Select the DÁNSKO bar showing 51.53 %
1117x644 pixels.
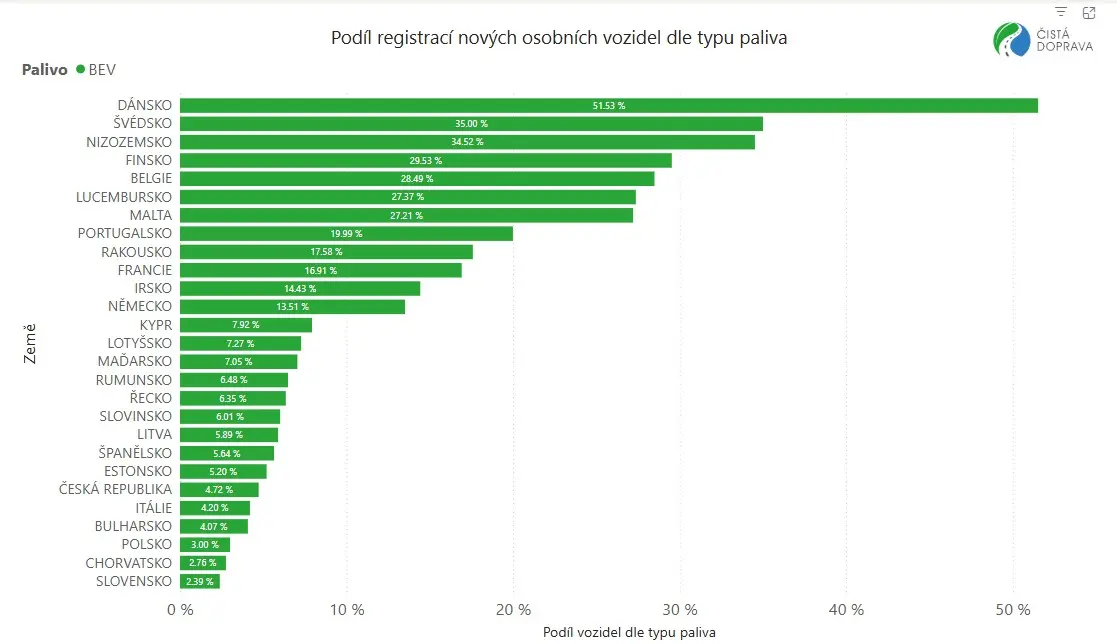pyautogui.click(x=609, y=105)
